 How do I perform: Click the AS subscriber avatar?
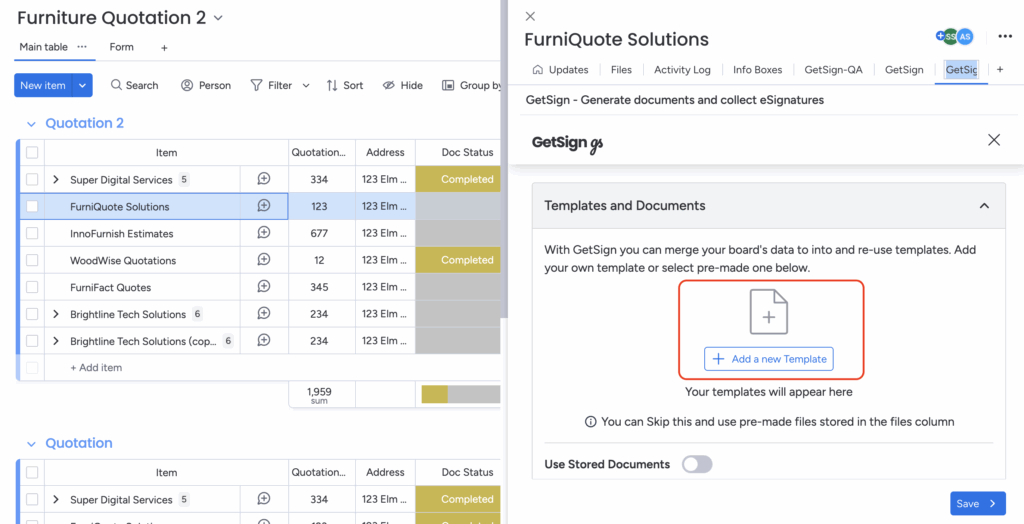point(965,37)
